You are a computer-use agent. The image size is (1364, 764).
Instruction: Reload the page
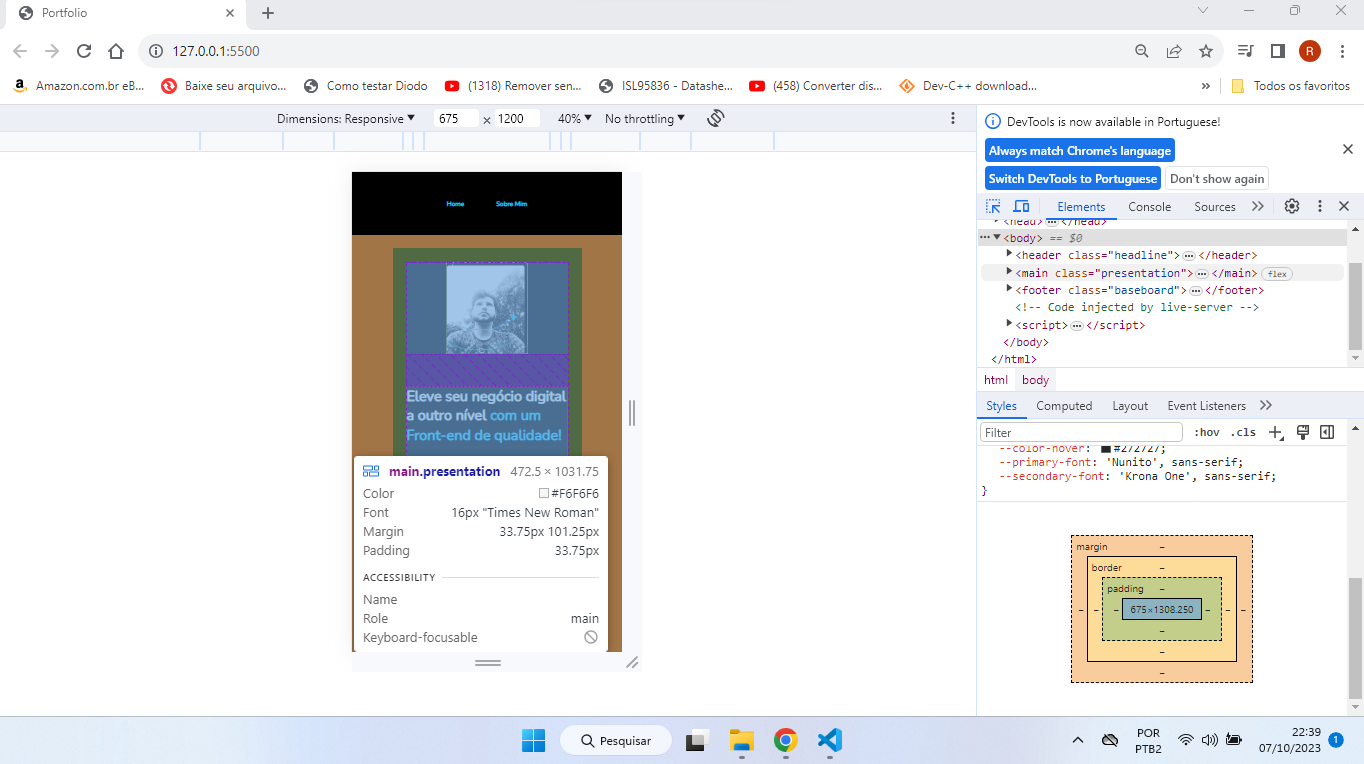point(84,51)
